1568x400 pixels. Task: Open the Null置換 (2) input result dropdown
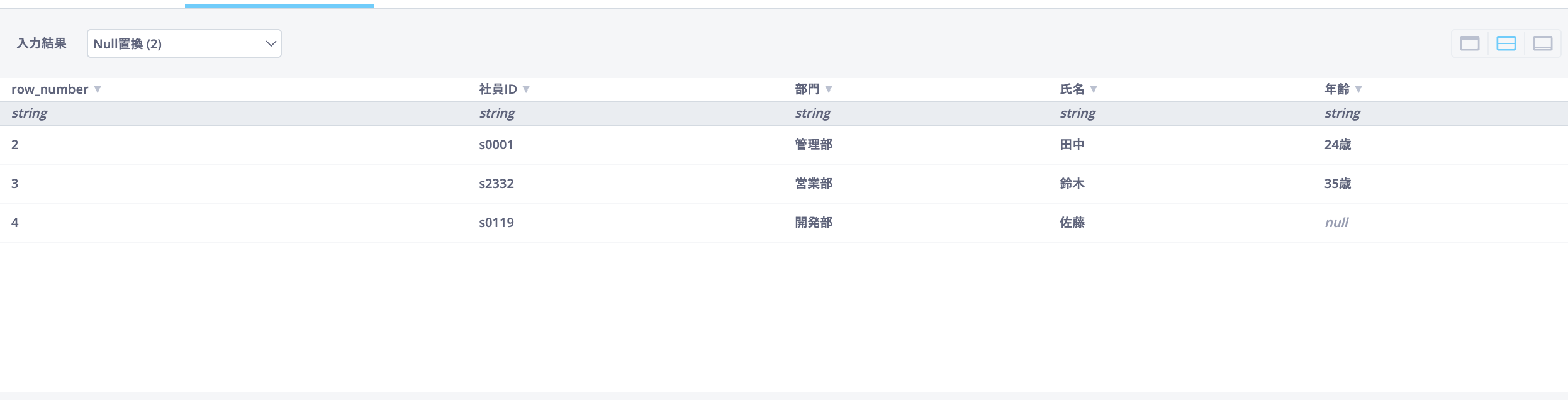tap(184, 44)
